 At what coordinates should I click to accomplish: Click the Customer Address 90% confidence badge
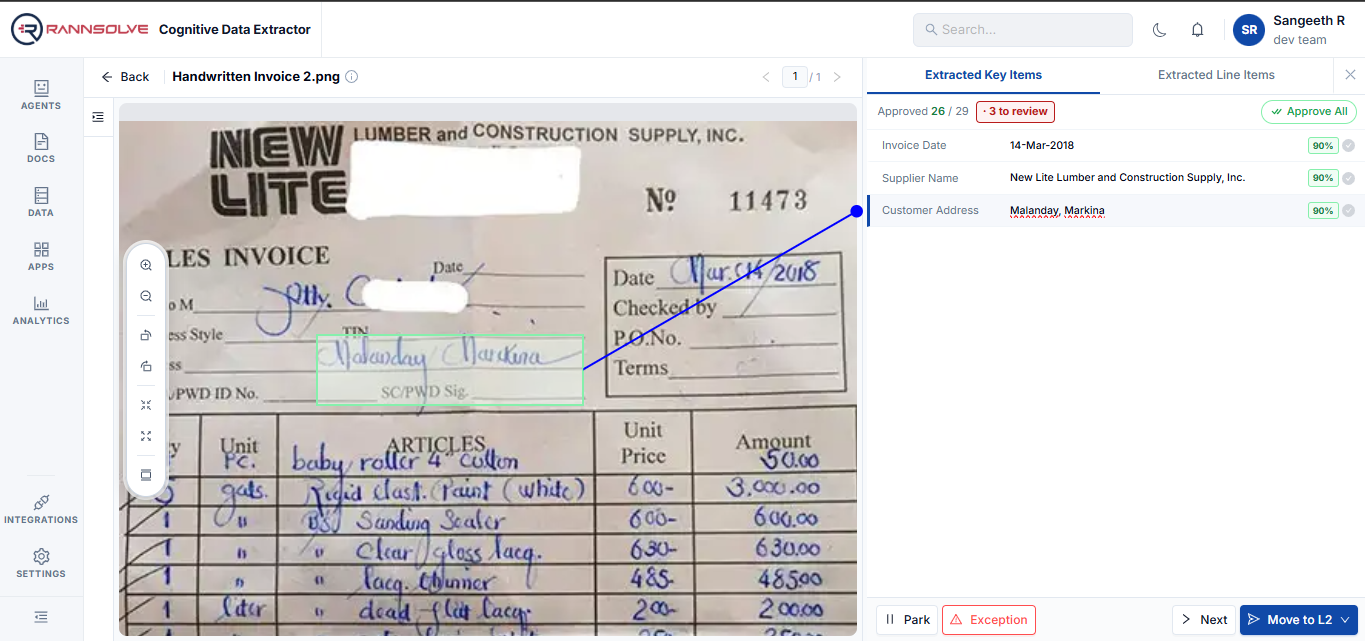[x=1323, y=211]
